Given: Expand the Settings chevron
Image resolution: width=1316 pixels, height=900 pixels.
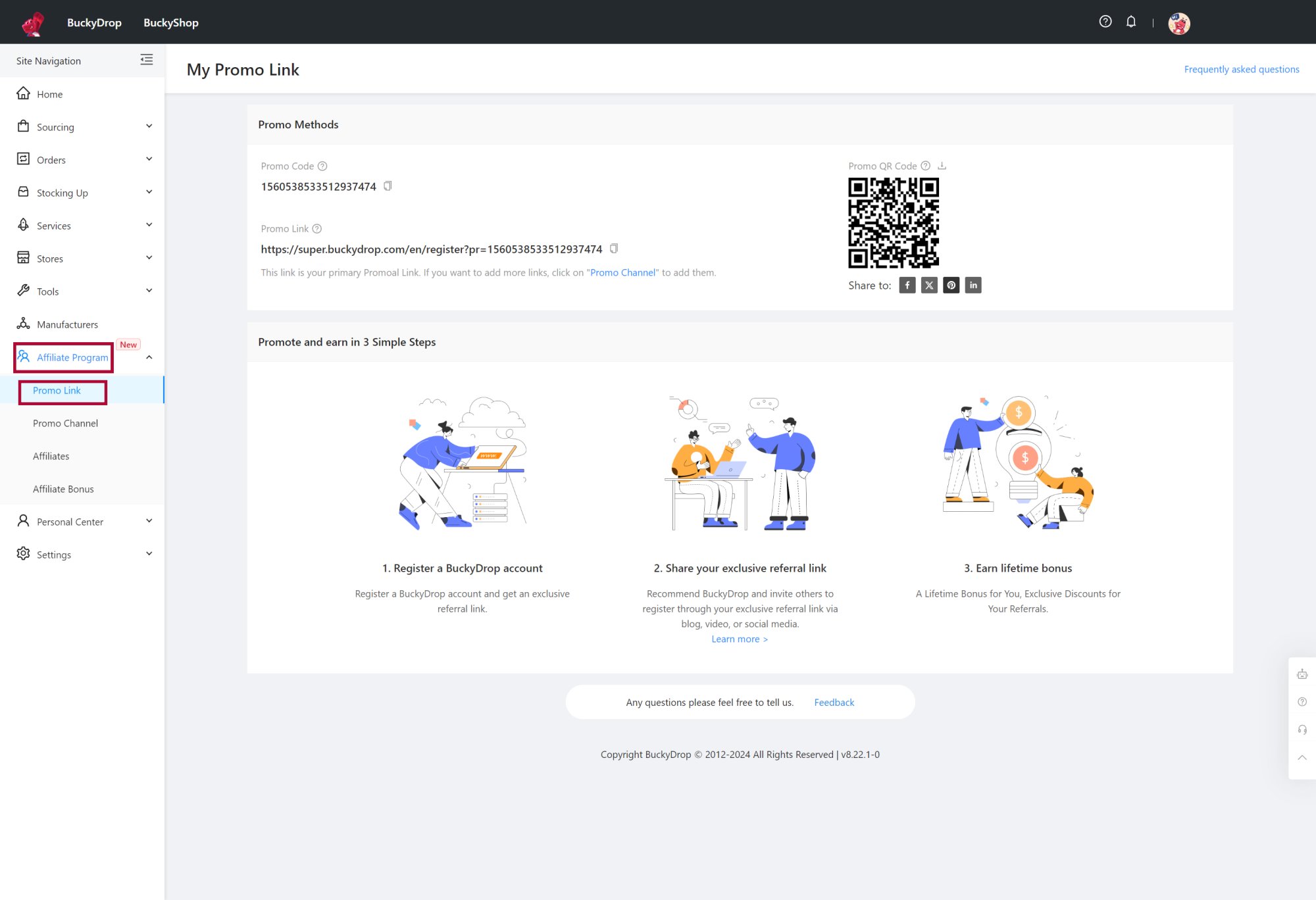Looking at the screenshot, I should pos(149,554).
